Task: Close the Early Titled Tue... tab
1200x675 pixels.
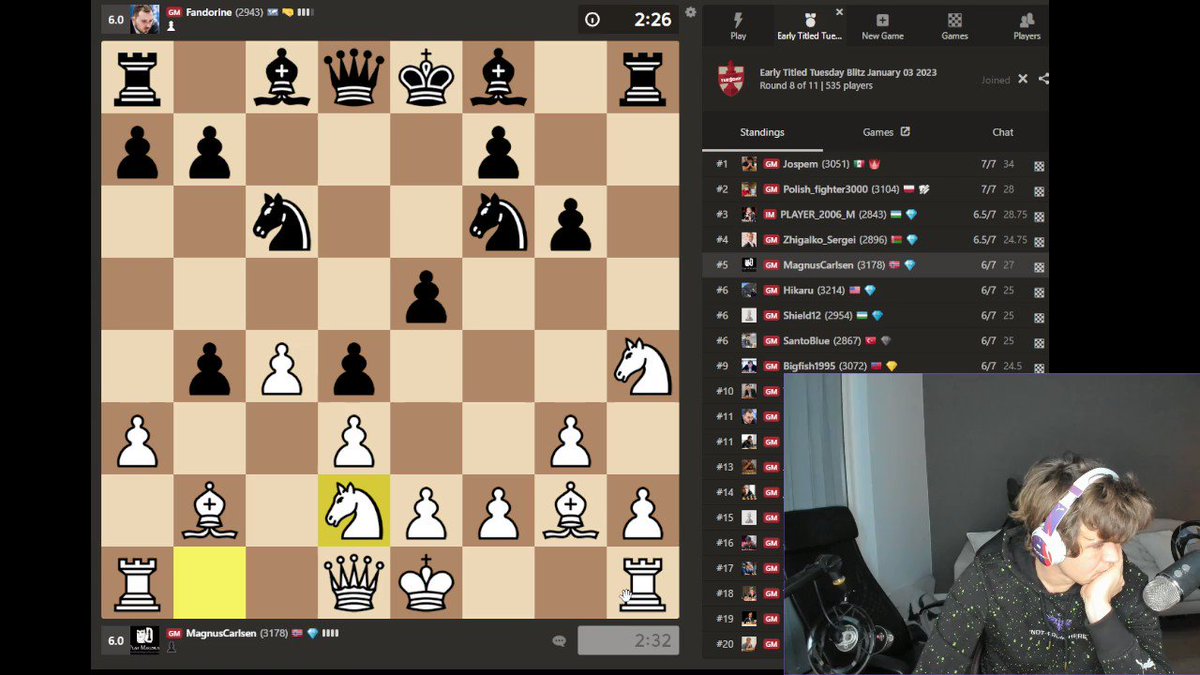Action: (839, 12)
